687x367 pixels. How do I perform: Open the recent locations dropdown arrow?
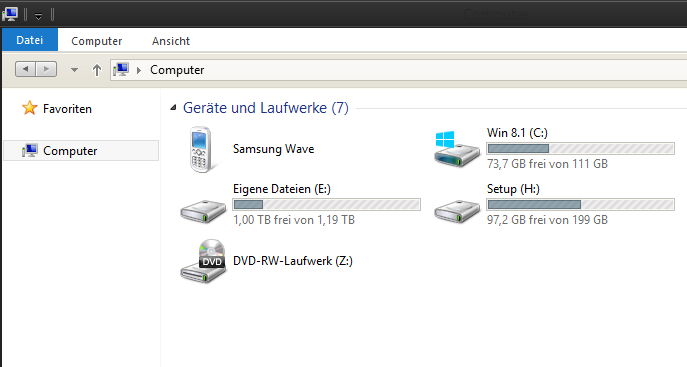coord(74,70)
